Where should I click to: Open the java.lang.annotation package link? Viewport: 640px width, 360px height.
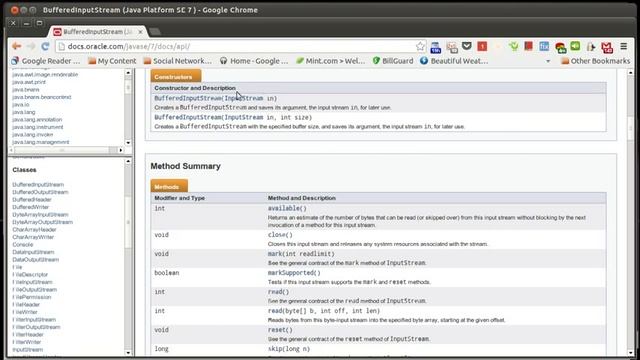(x=37, y=120)
